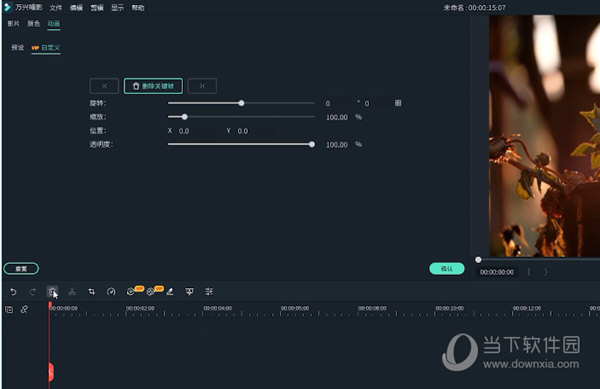Click the Undo arrow icon
Image resolution: width=600 pixels, height=389 pixels.
pyautogui.click(x=13, y=292)
